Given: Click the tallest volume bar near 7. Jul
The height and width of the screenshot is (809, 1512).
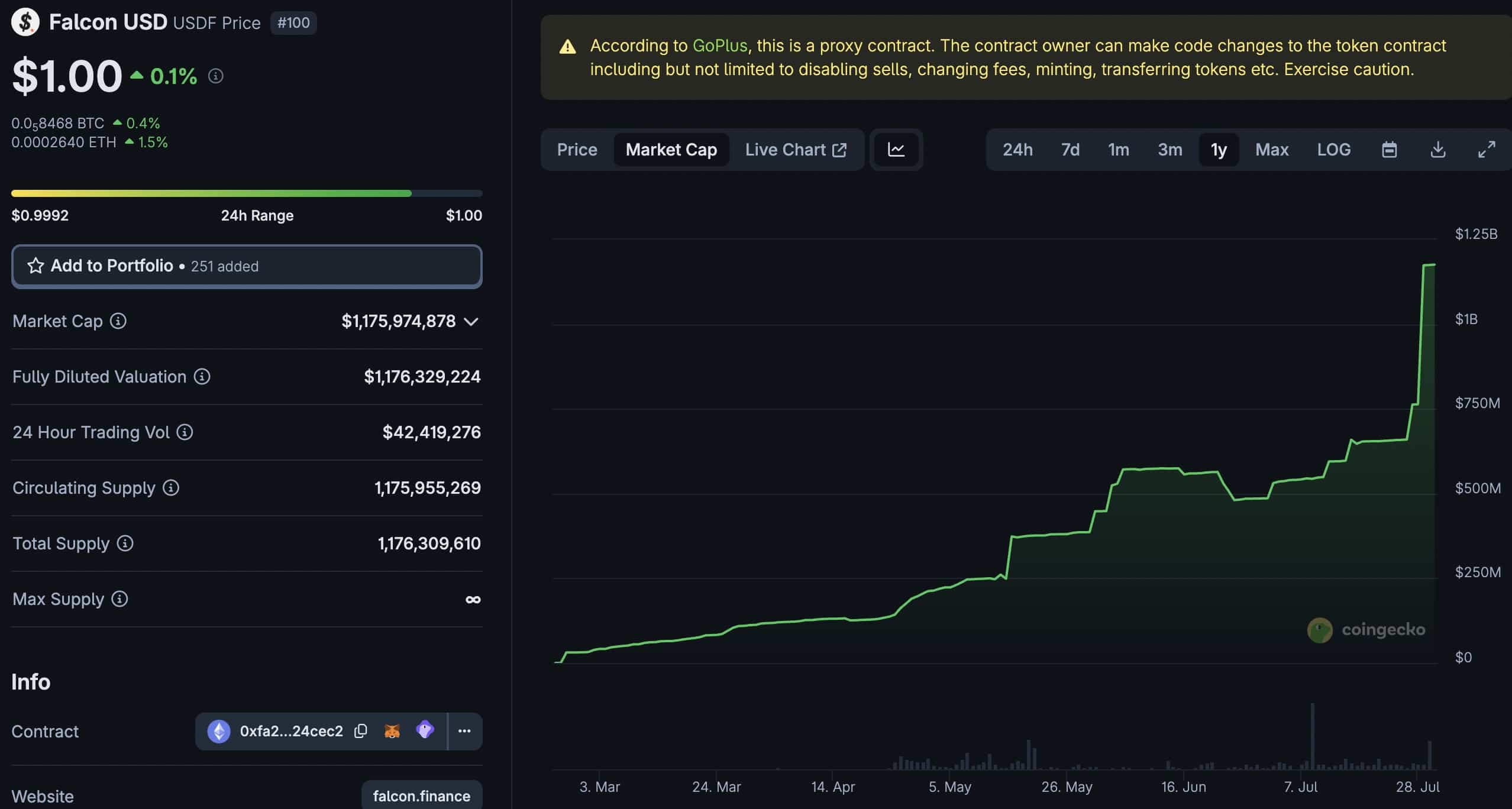Looking at the screenshot, I should point(1312,736).
